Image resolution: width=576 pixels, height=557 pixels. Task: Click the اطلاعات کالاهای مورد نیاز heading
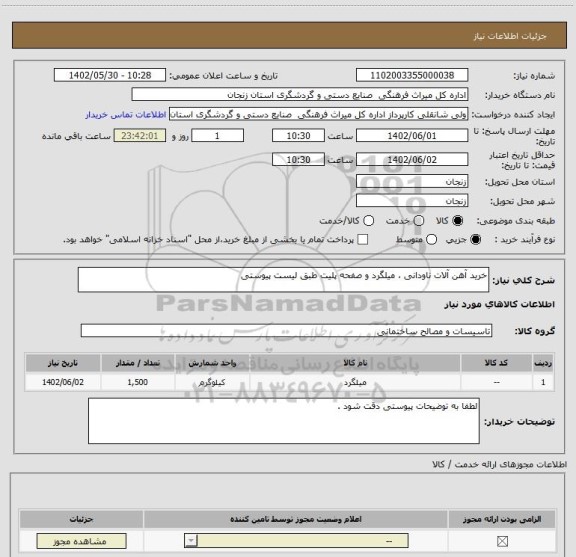click(500, 304)
